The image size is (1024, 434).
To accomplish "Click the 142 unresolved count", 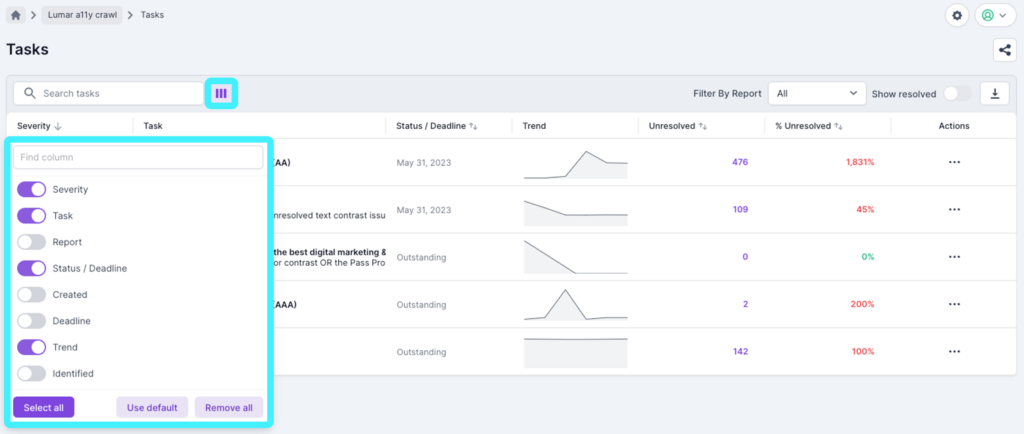I will pos(740,352).
